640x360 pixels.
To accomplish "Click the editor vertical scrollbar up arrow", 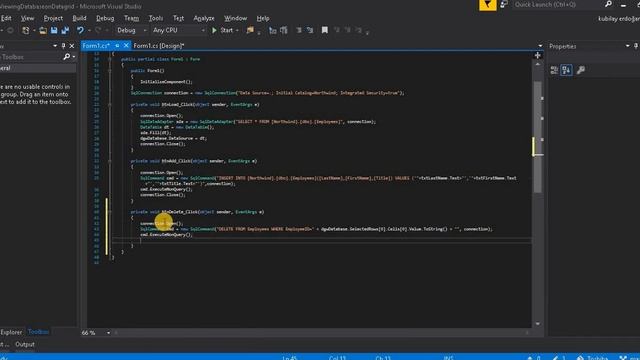I will tap(538, 64).
